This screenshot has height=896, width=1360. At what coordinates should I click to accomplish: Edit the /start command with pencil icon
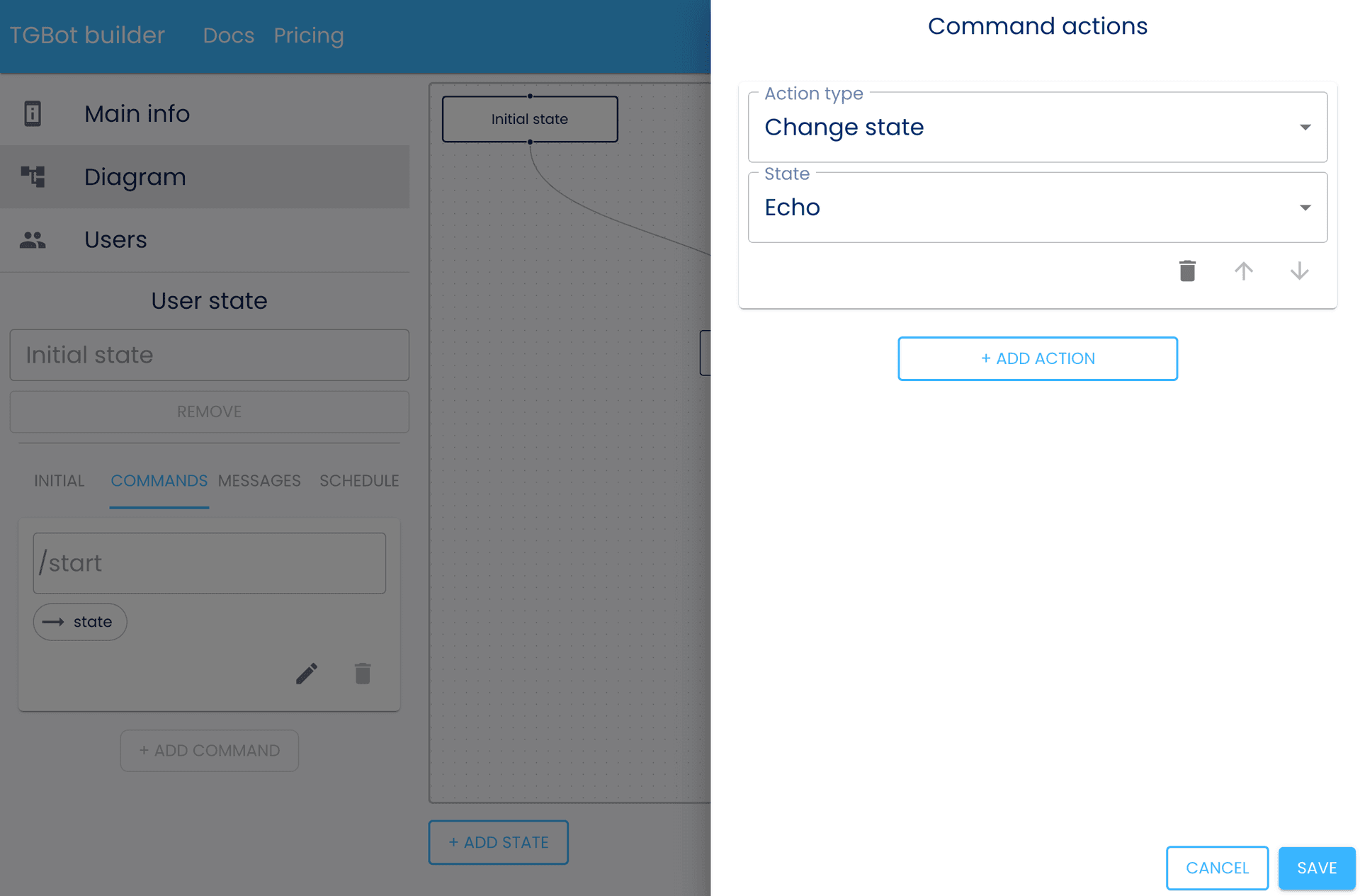[x=307, y=673]
